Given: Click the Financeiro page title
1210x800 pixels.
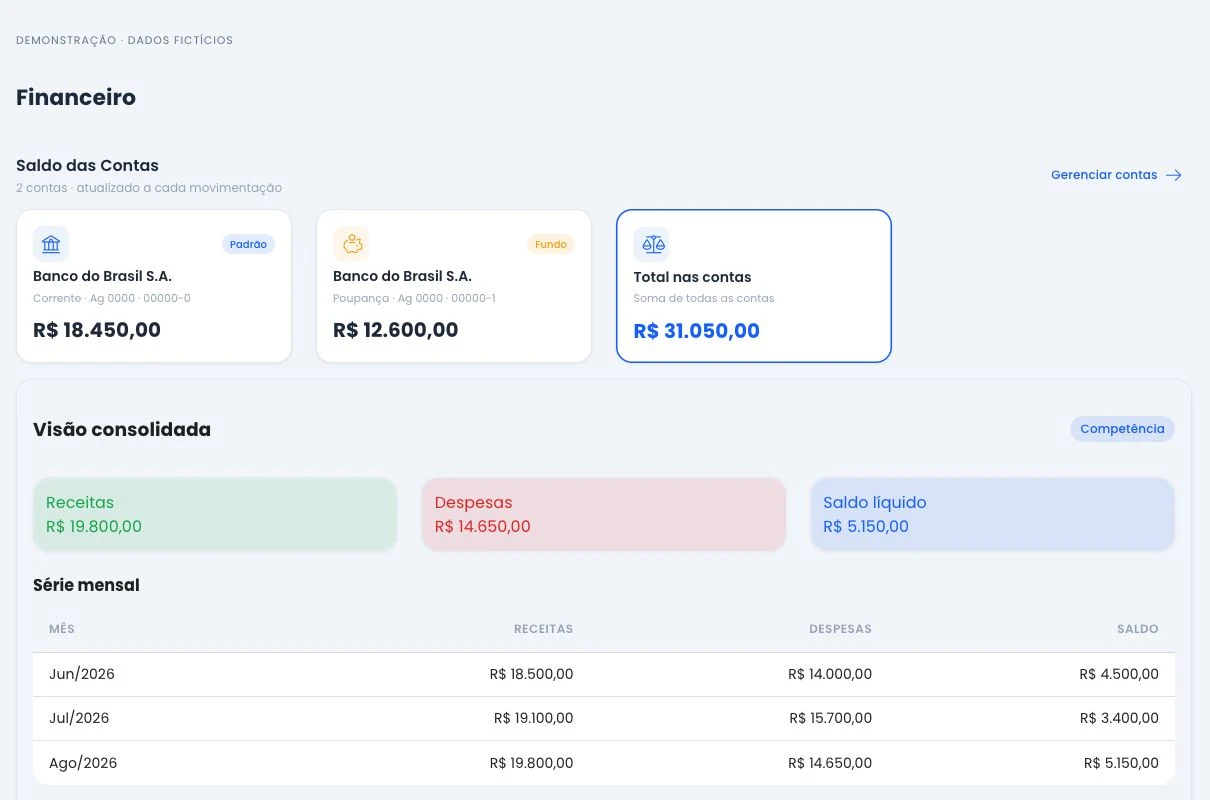Looking at the screenshot, I should point(76,97).
